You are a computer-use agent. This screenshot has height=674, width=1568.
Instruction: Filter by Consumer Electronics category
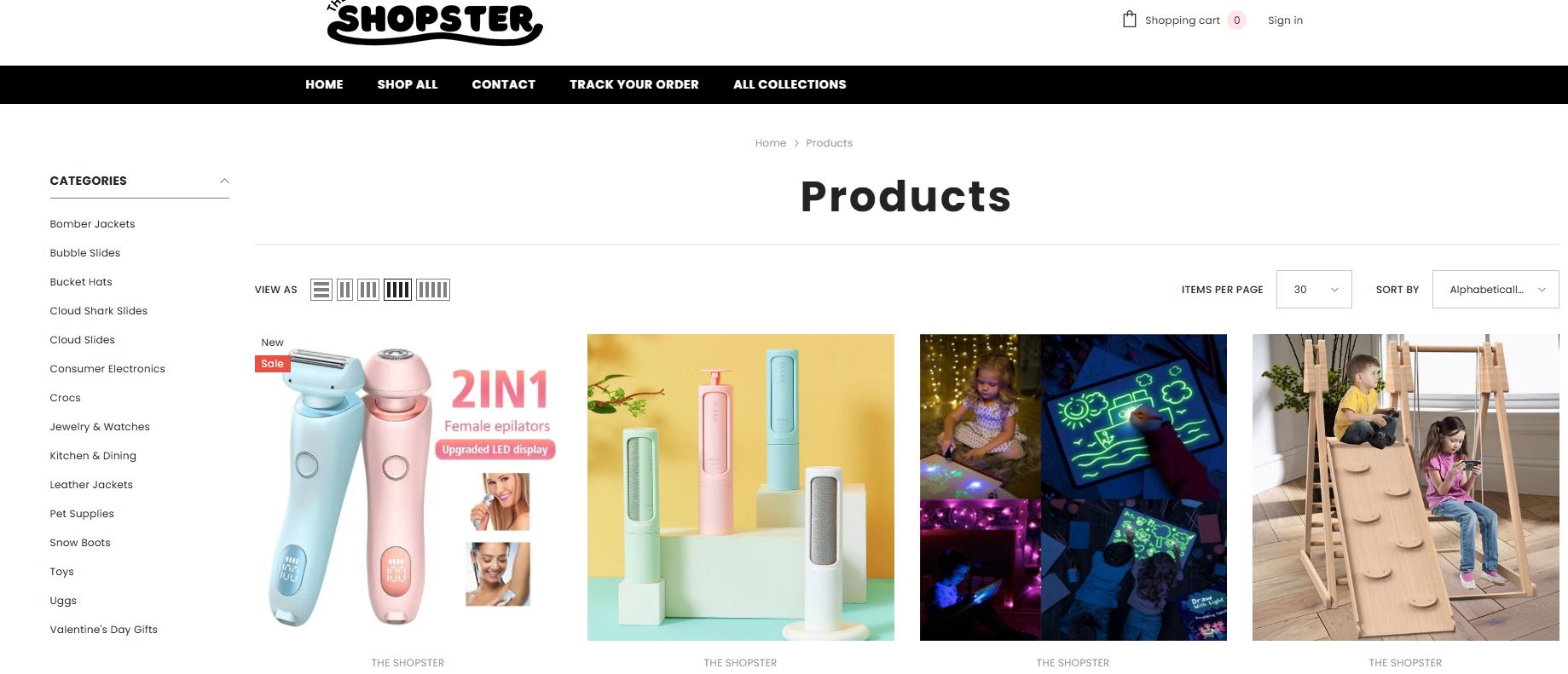[x=107, y=369]
